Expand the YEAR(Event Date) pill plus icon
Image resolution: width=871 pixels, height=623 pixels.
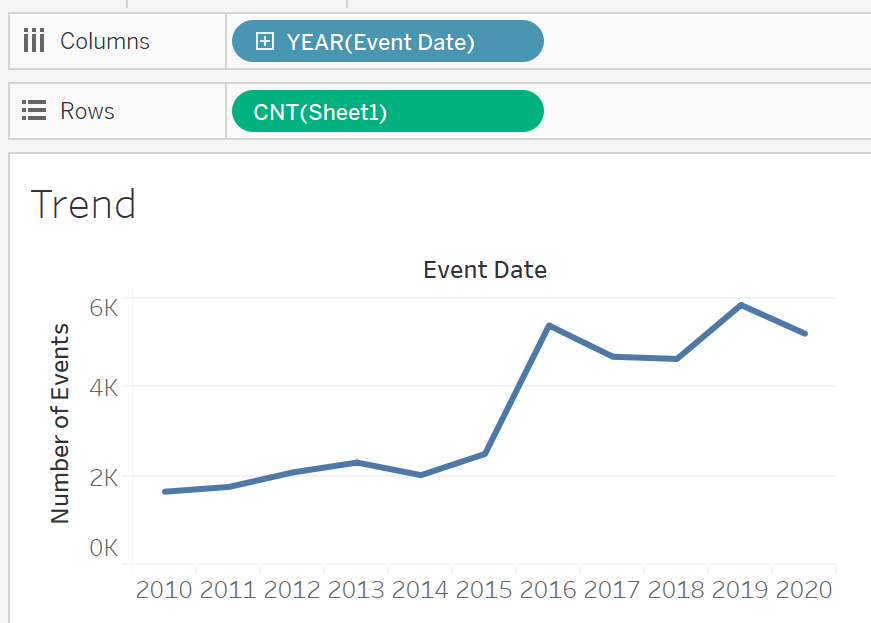(x=265, y=41)
